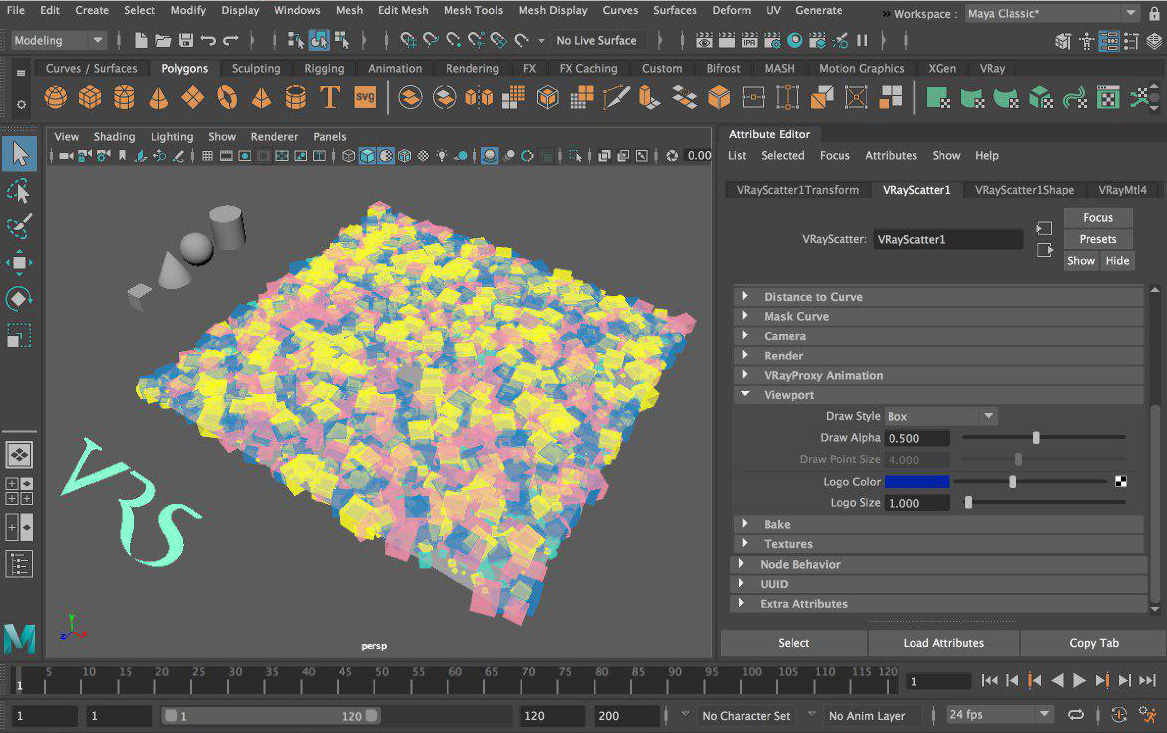Image resolution: width=1167 pixels, height=733 pixels.
Task: Click the Draw Alpha slider handle
Action: coord(1036,438)
